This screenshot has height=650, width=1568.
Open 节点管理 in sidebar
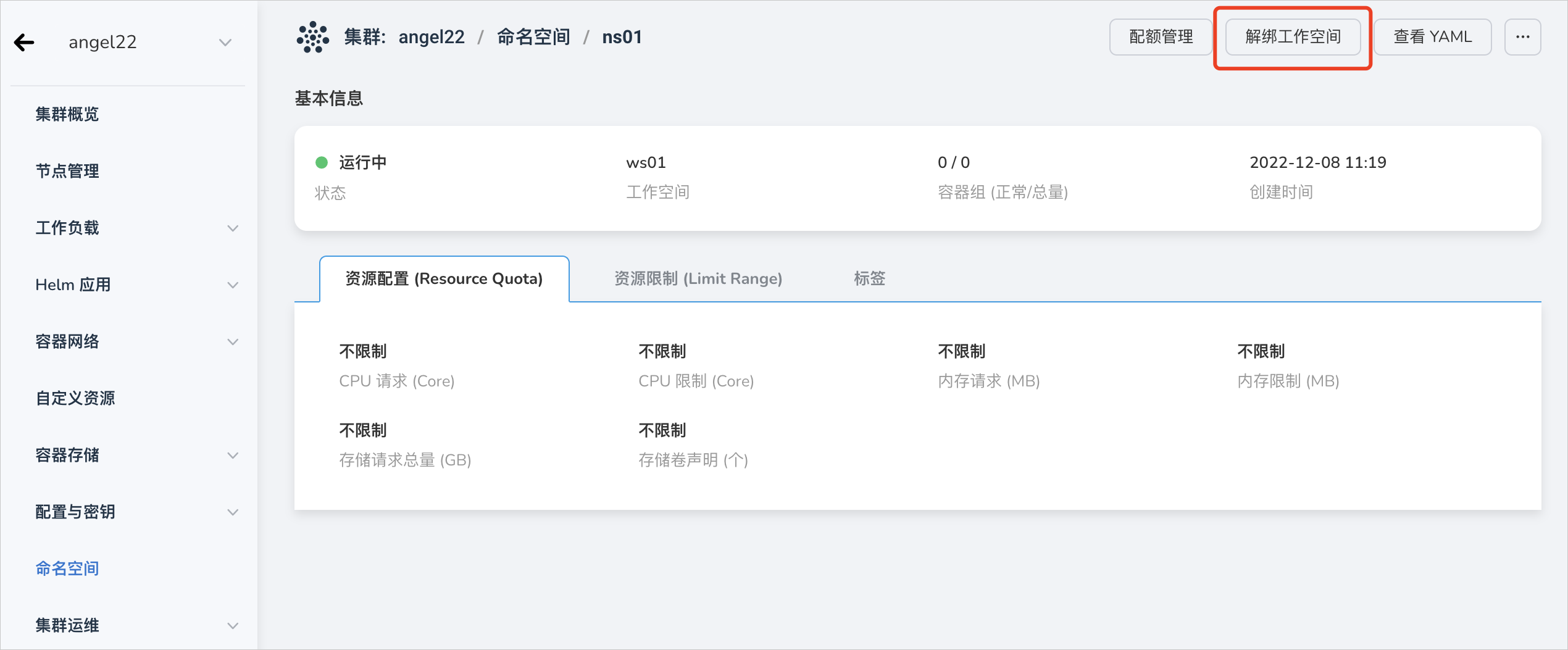67,171
